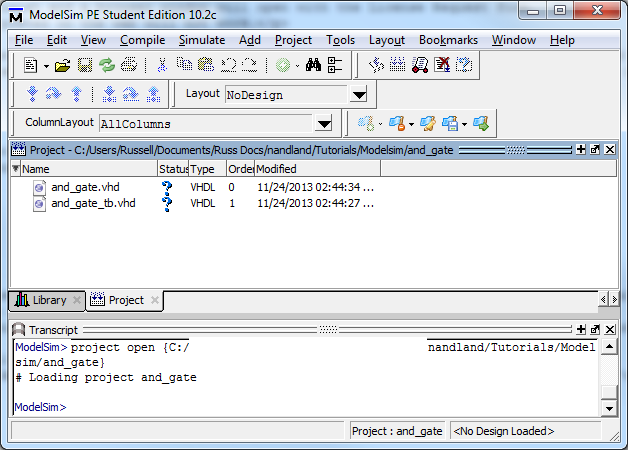This screenshot has height=450, width=628.
Task: Click the Paste clipboard icon
Action: (x=206, y=64)
